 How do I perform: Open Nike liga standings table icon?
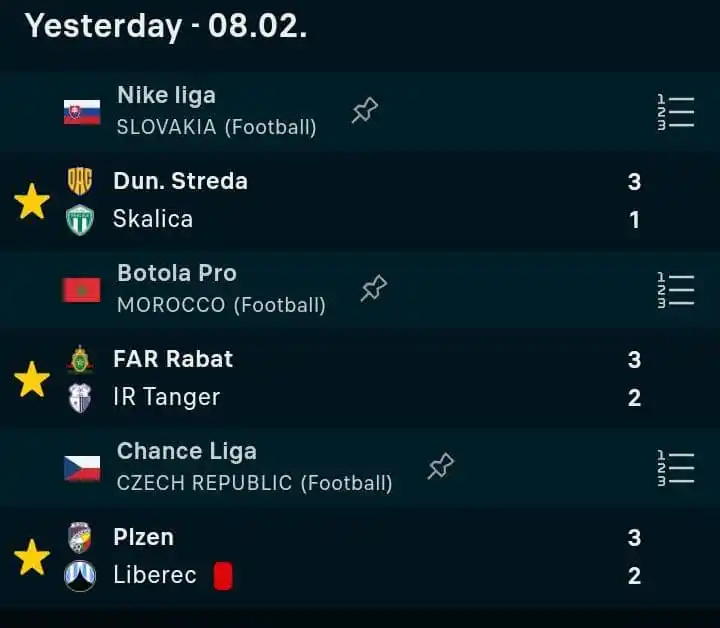coord(675,112)
